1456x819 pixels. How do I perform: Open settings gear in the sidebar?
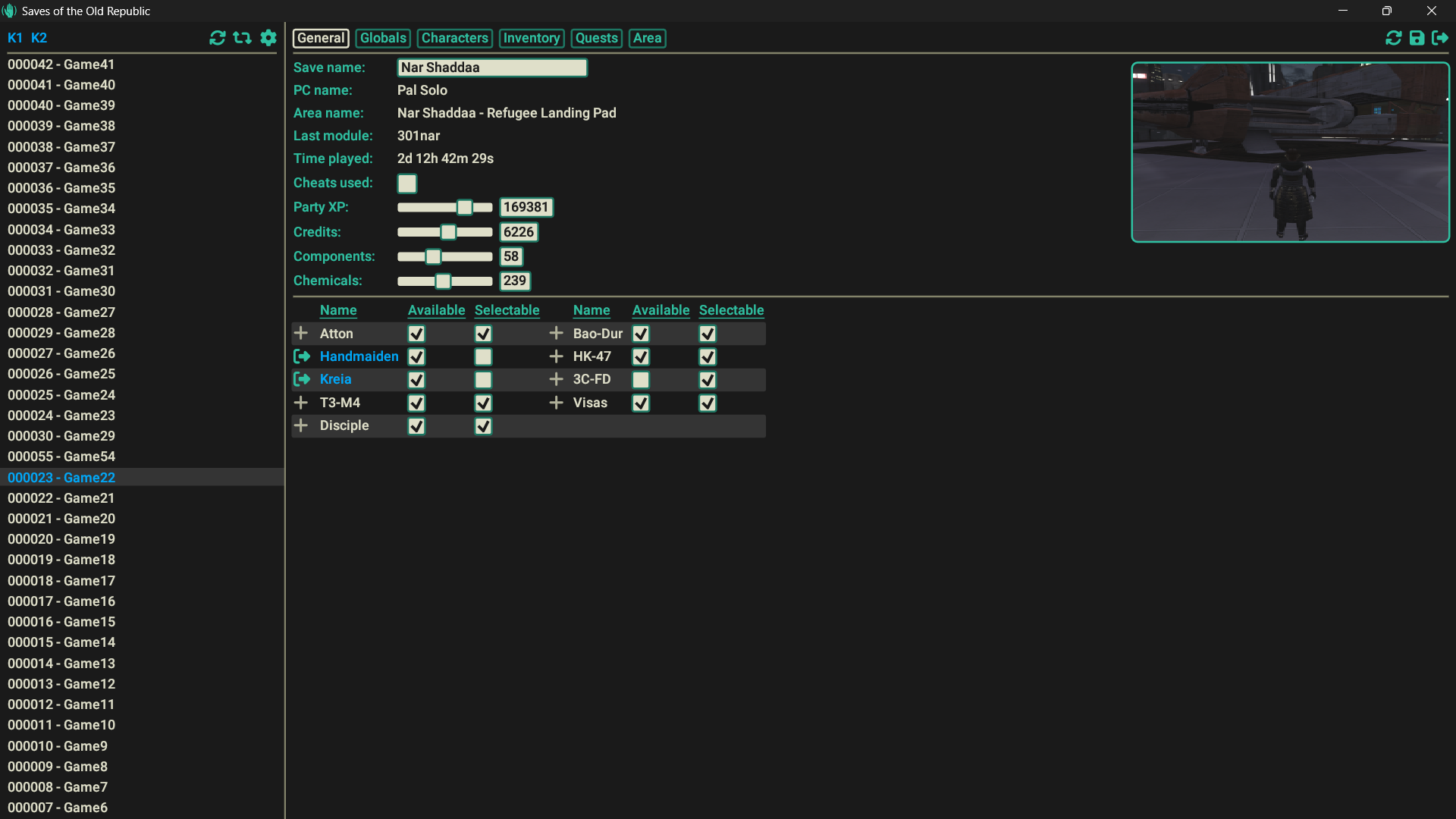coord(268,38)
